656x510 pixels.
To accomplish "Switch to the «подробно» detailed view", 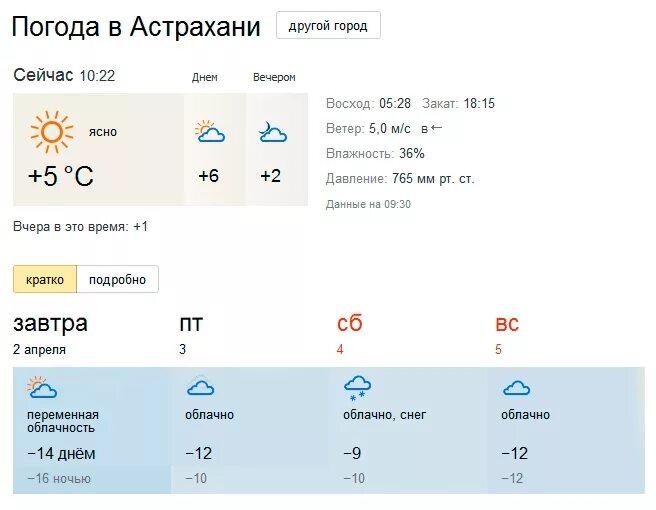I will (117, 280).
